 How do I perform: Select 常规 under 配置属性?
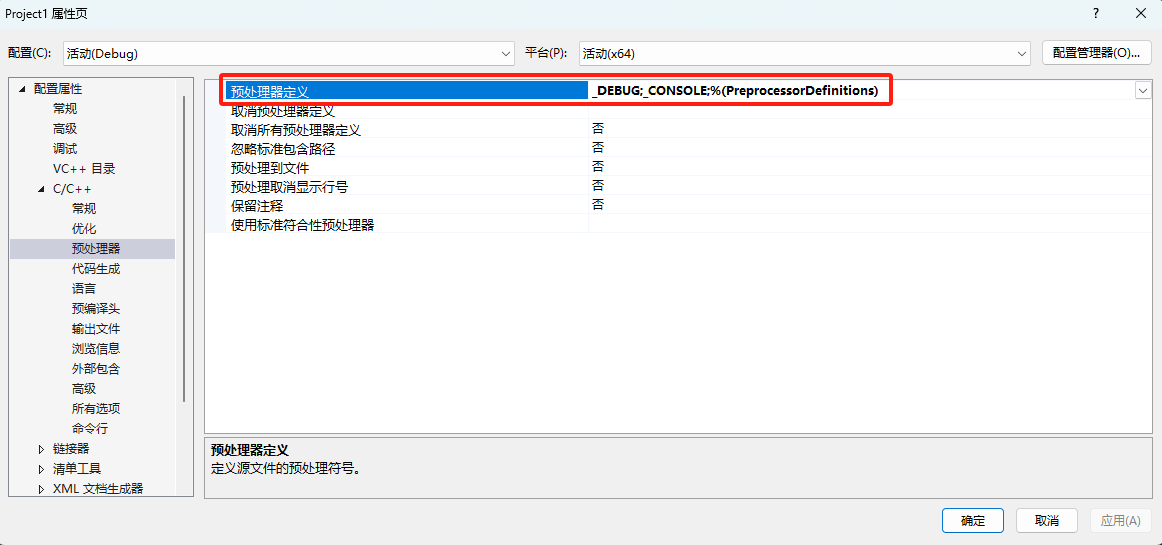(64, 109)
